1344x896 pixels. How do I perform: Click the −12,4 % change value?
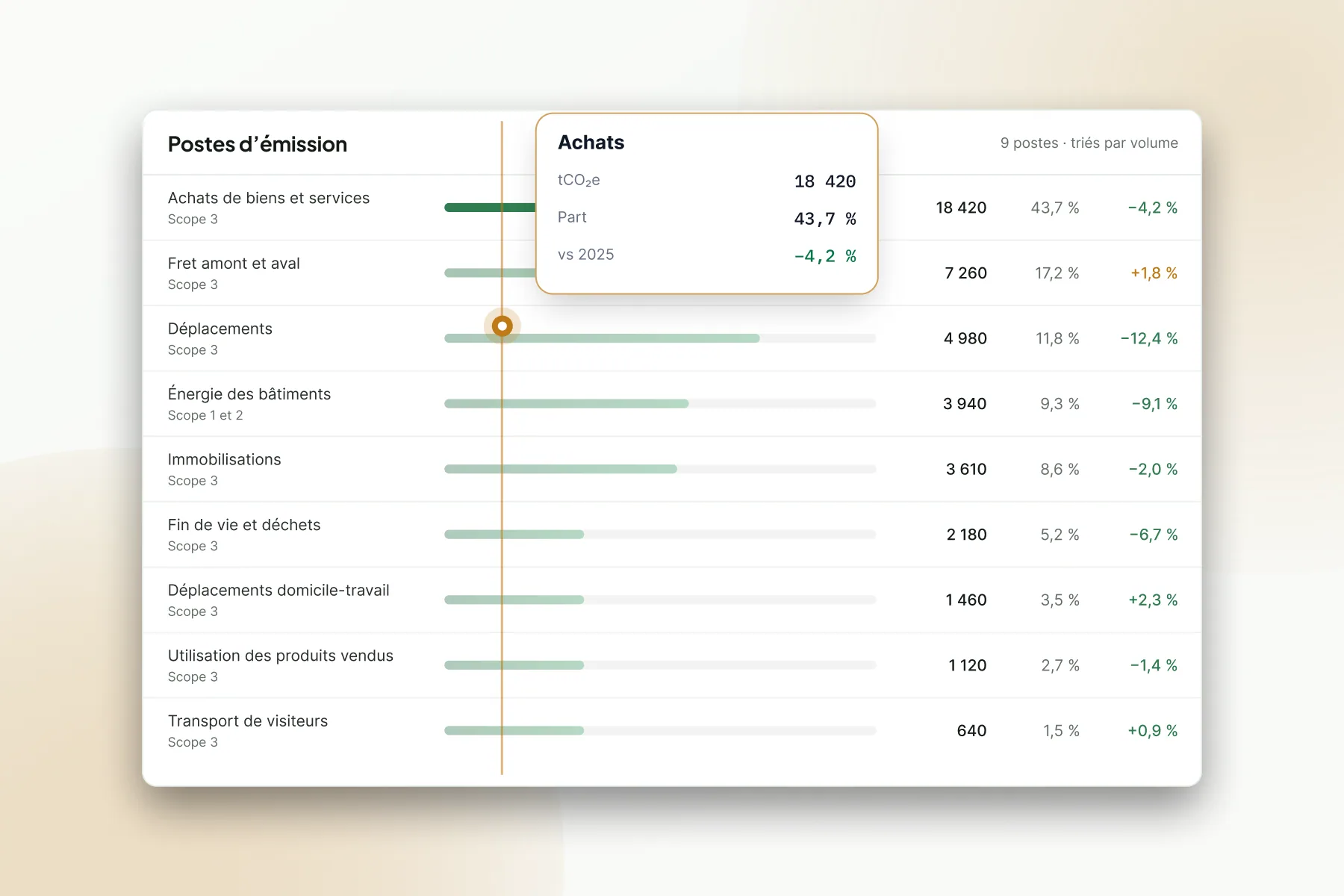(1149, 338)
